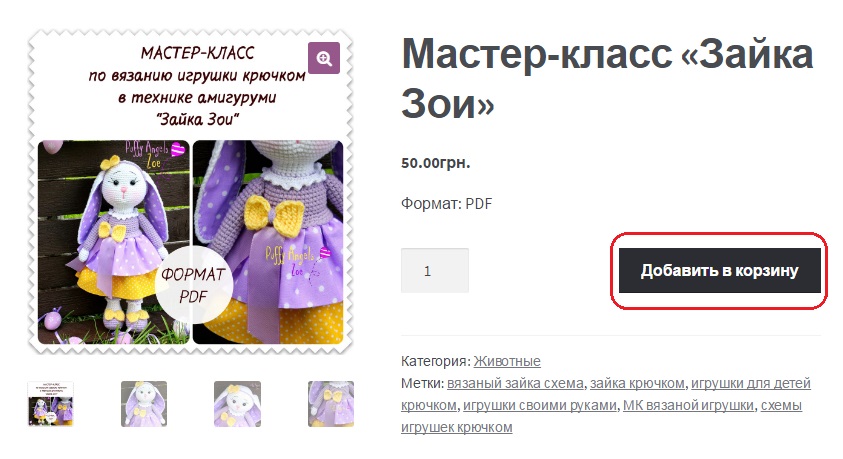Screen dimensions: 843x459
Task: Open the зайка крючком tag link
Action: [x=637, y=383]
